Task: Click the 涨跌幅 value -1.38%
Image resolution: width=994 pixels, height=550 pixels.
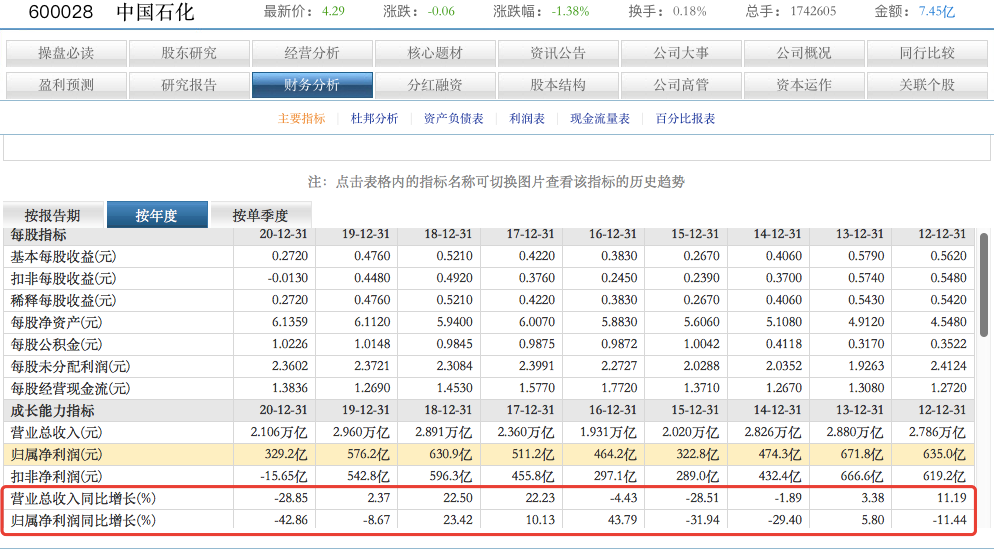Action: point(570,11)
